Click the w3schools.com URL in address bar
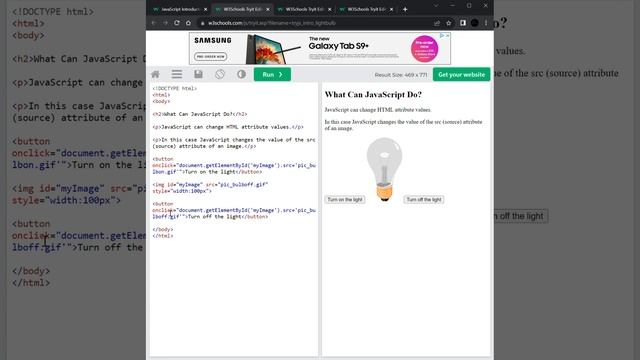640x360 pixels. pyautogui.click(x=272, y=23)
